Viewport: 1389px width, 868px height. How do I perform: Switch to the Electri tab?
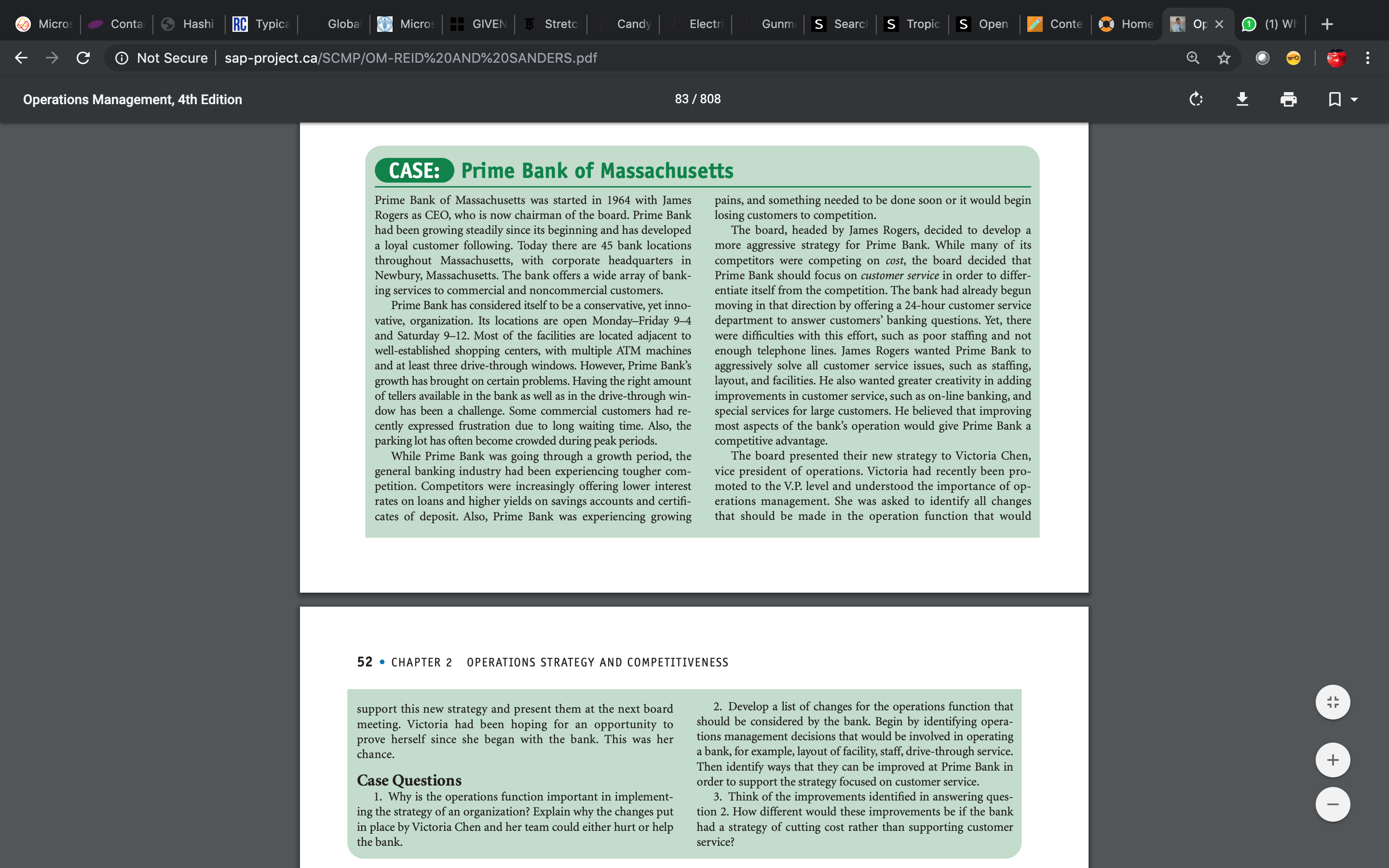695,24
